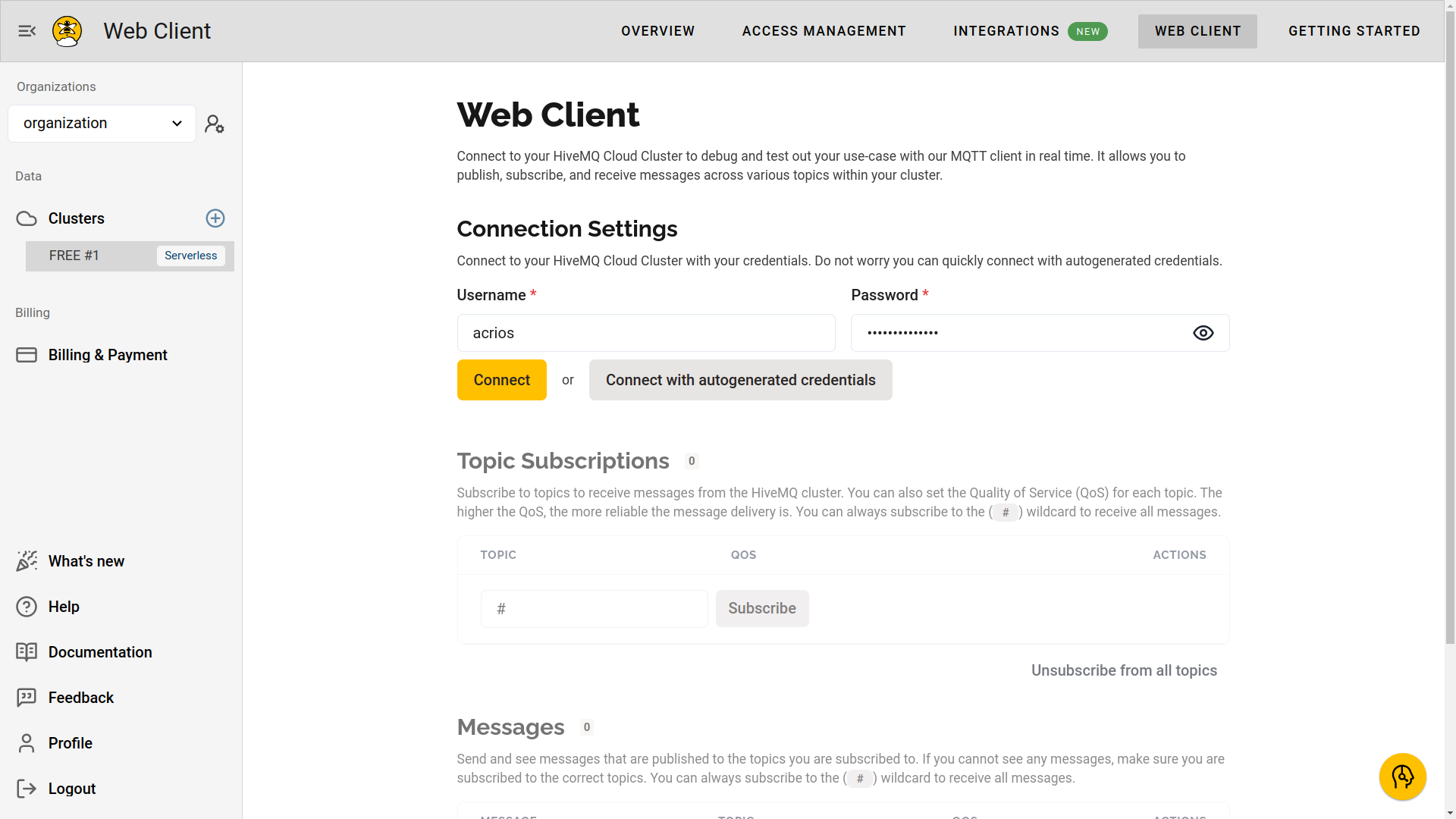Open the Integrations tab
The height and width of the screenshot is (819, 1456).
(x=1006, y=31)
